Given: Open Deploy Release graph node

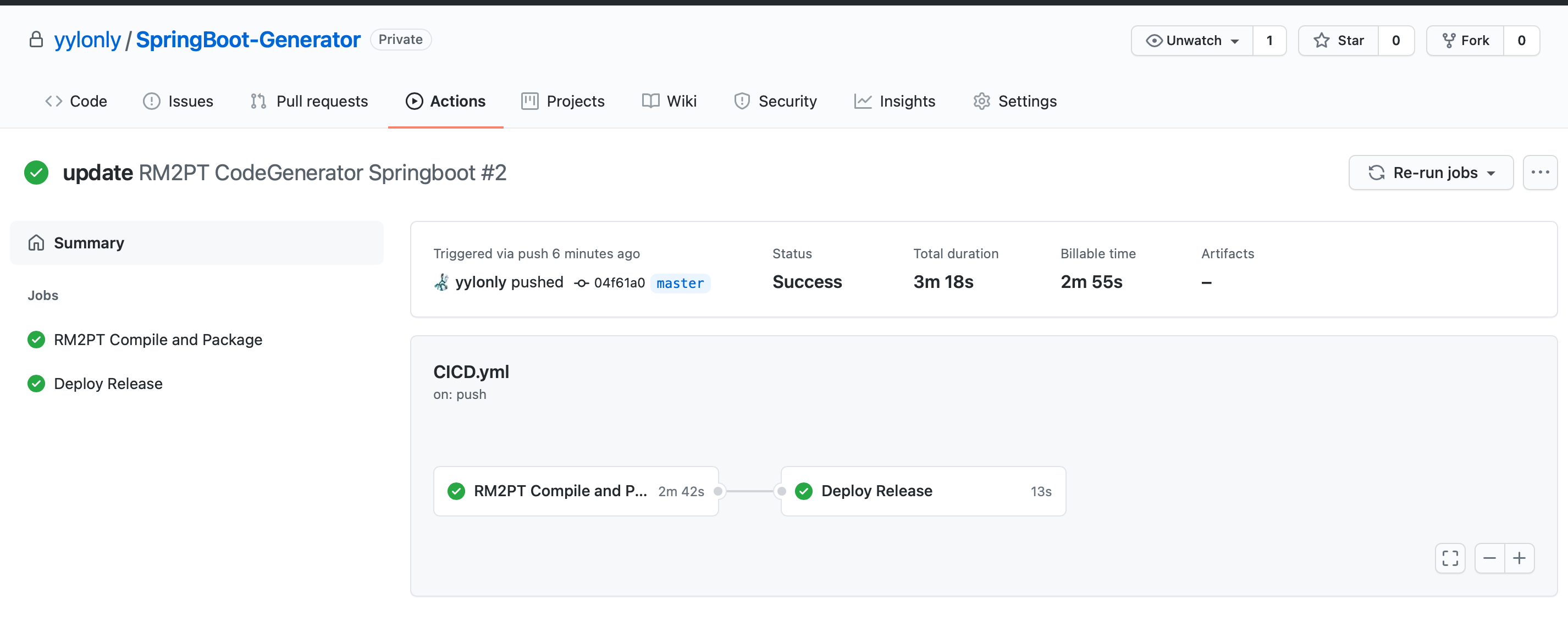Looking at the screenshot, I should click(x=924, y=491).
